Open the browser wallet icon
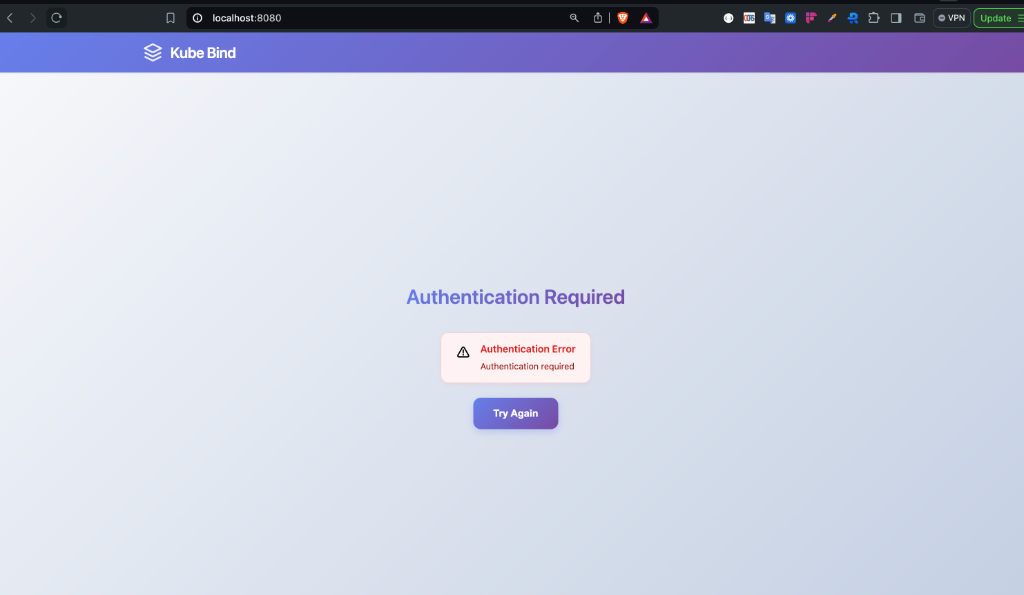The height and width of the screenshot is (595, 1024). (919, 17)
